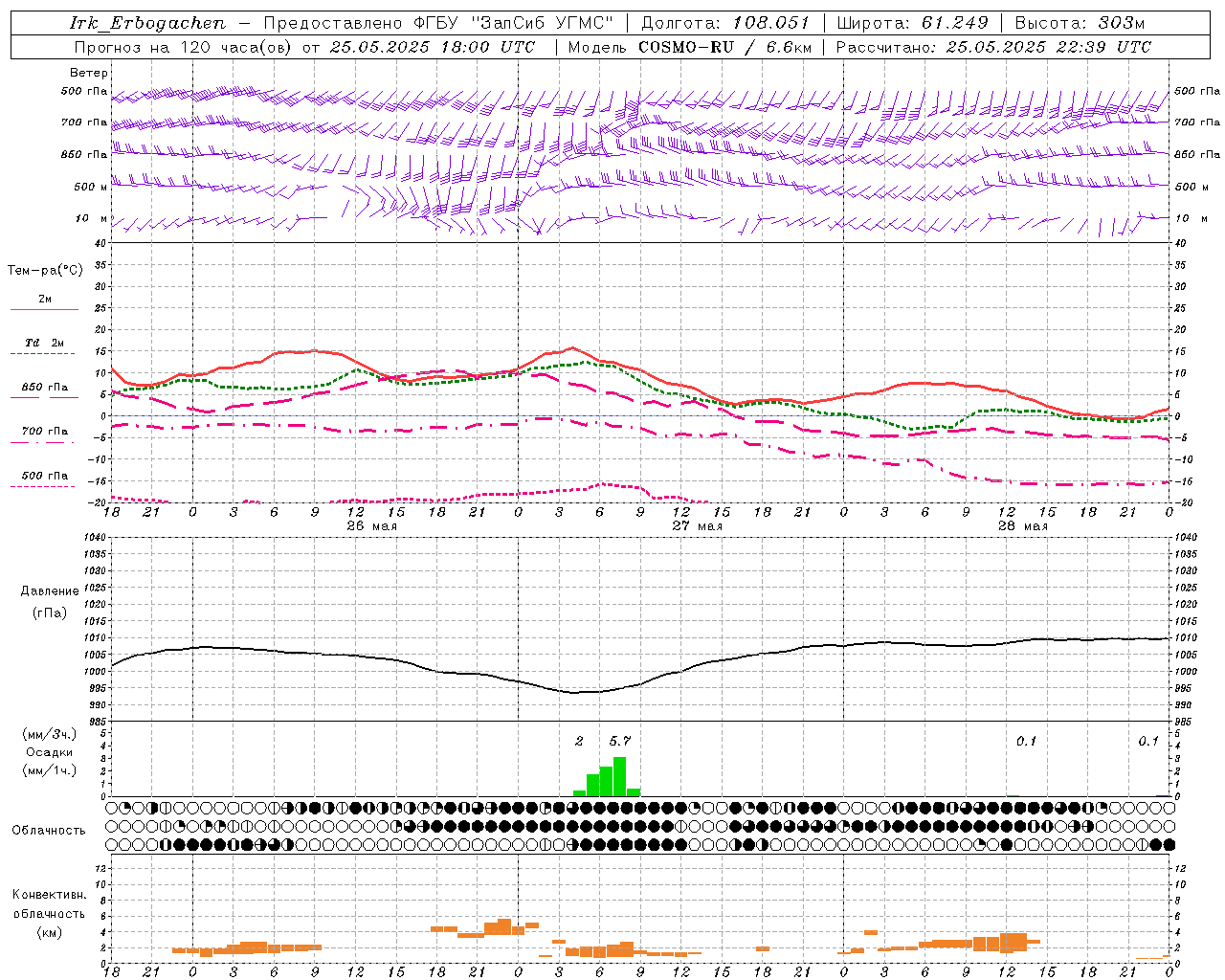Select the longitude value 108.051
Viewport: 1225px width, 980px height.
770,23
